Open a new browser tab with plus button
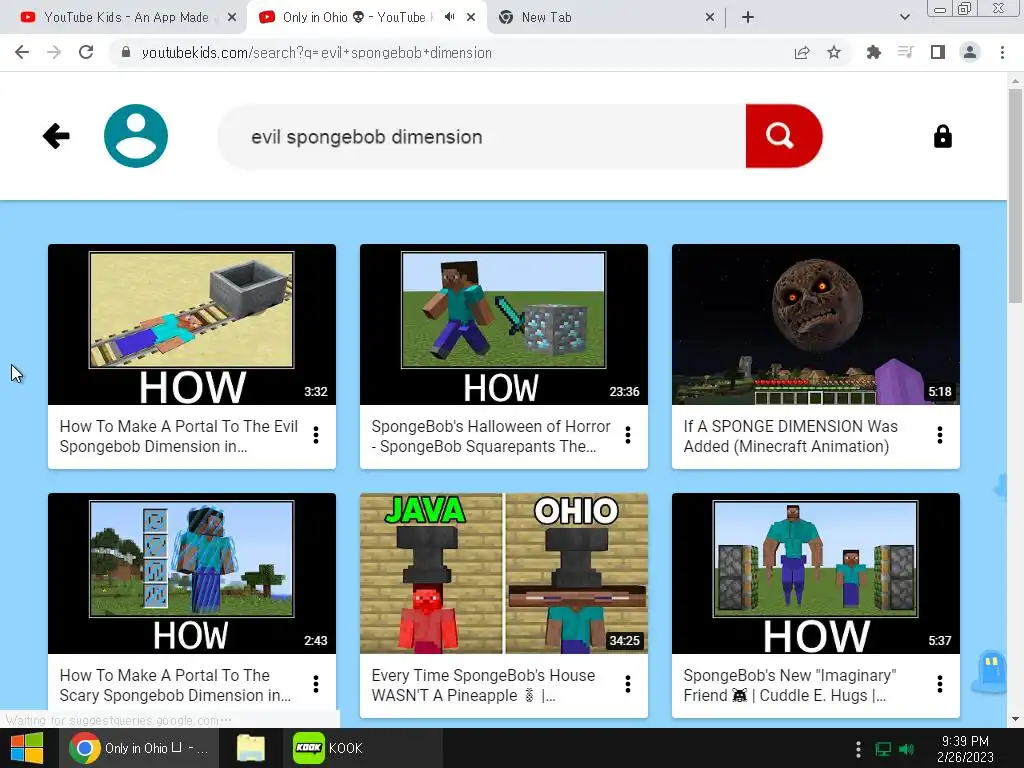Image resolution: width=1024 pixels, height=768 pixels. click(x=748, y=18)
